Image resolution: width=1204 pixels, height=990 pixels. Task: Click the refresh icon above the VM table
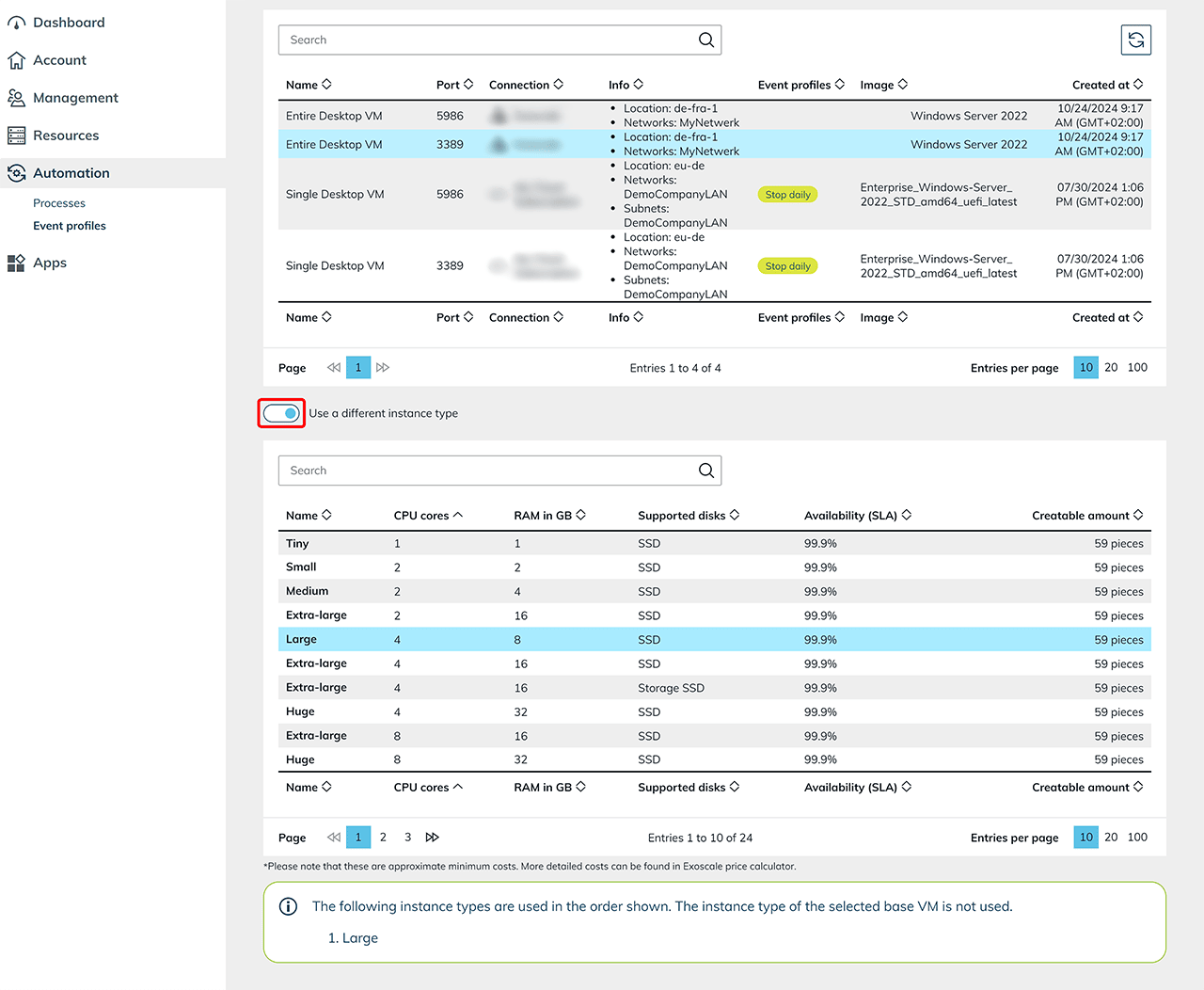pos(1135,40)
